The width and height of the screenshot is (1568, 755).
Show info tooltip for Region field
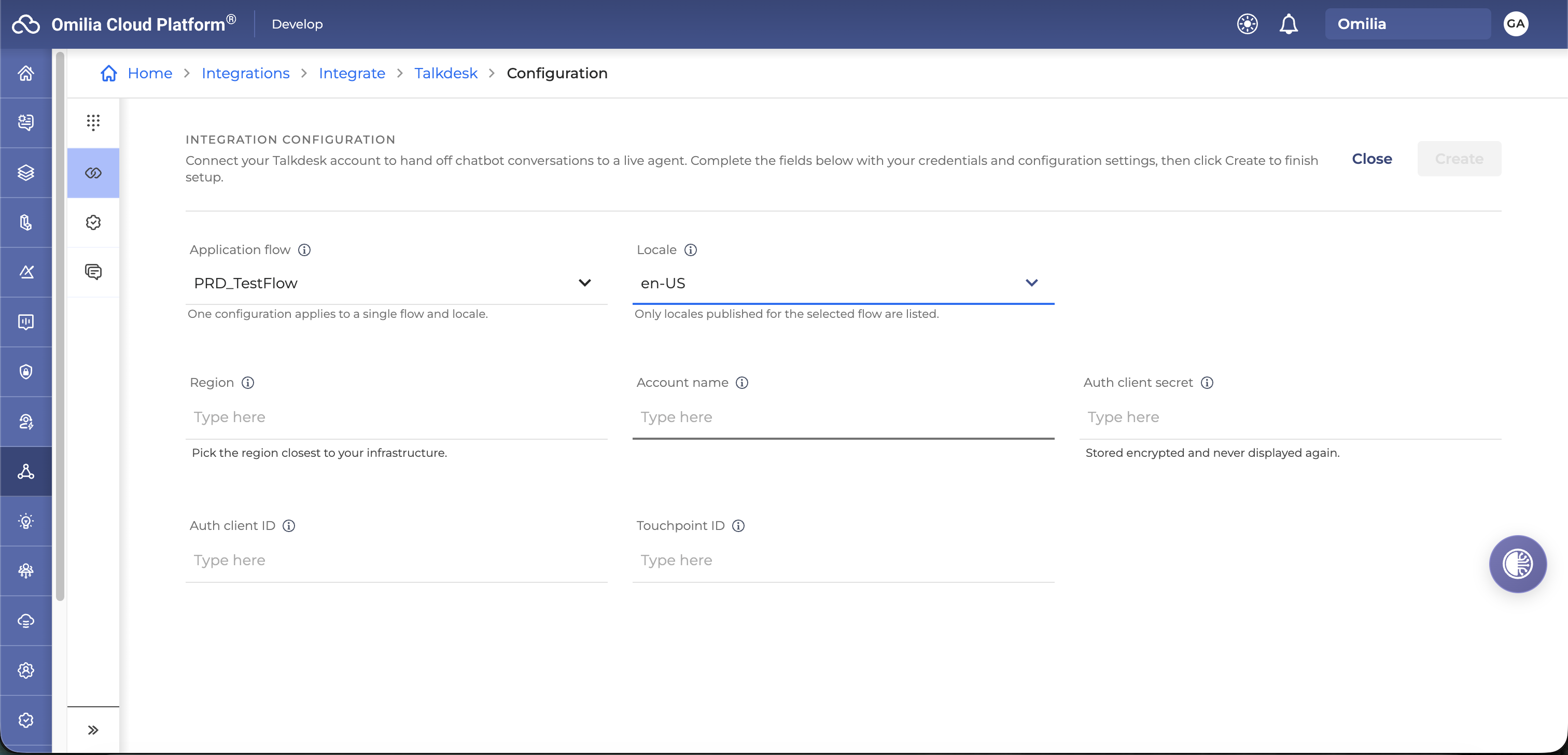pyautogui.click(x=248, y=383)
